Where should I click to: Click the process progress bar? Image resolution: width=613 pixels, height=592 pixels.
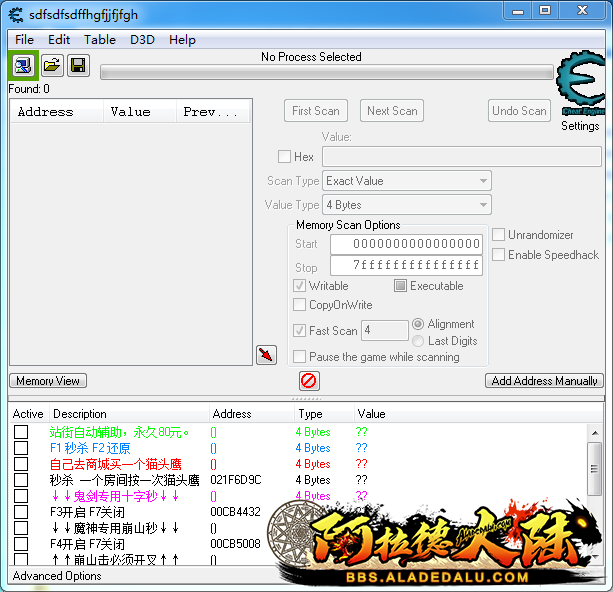(326, 72)
